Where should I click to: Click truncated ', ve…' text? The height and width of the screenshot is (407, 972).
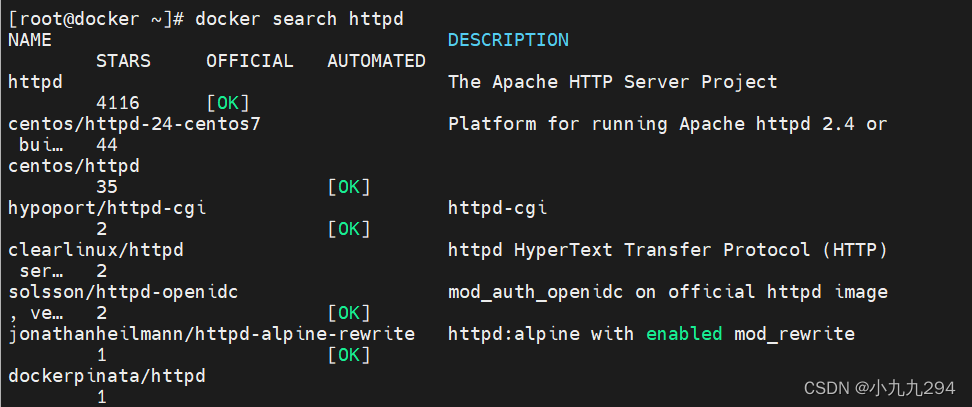point(35,313)
